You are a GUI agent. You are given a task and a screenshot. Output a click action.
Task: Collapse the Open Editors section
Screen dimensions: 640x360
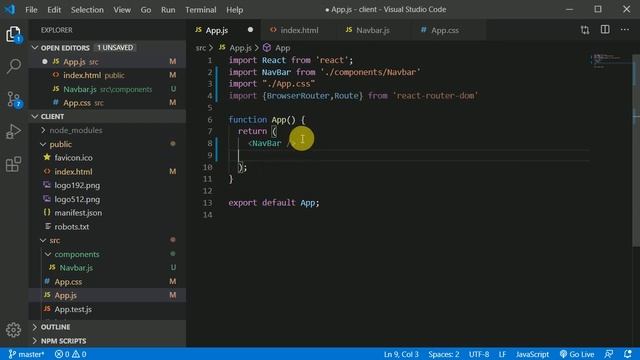(x=107, y=48)
